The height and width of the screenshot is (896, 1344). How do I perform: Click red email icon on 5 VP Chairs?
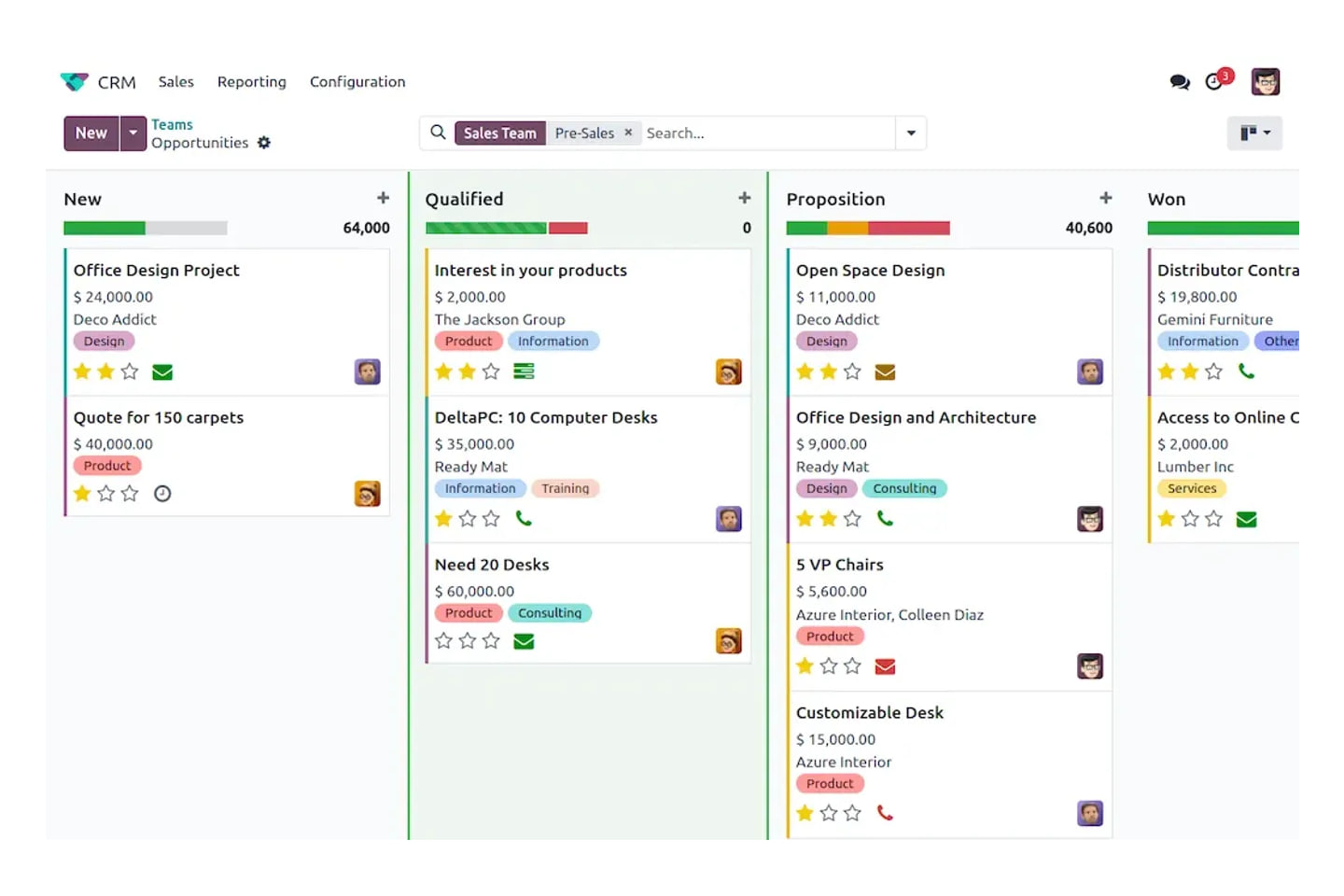point(885,666)
